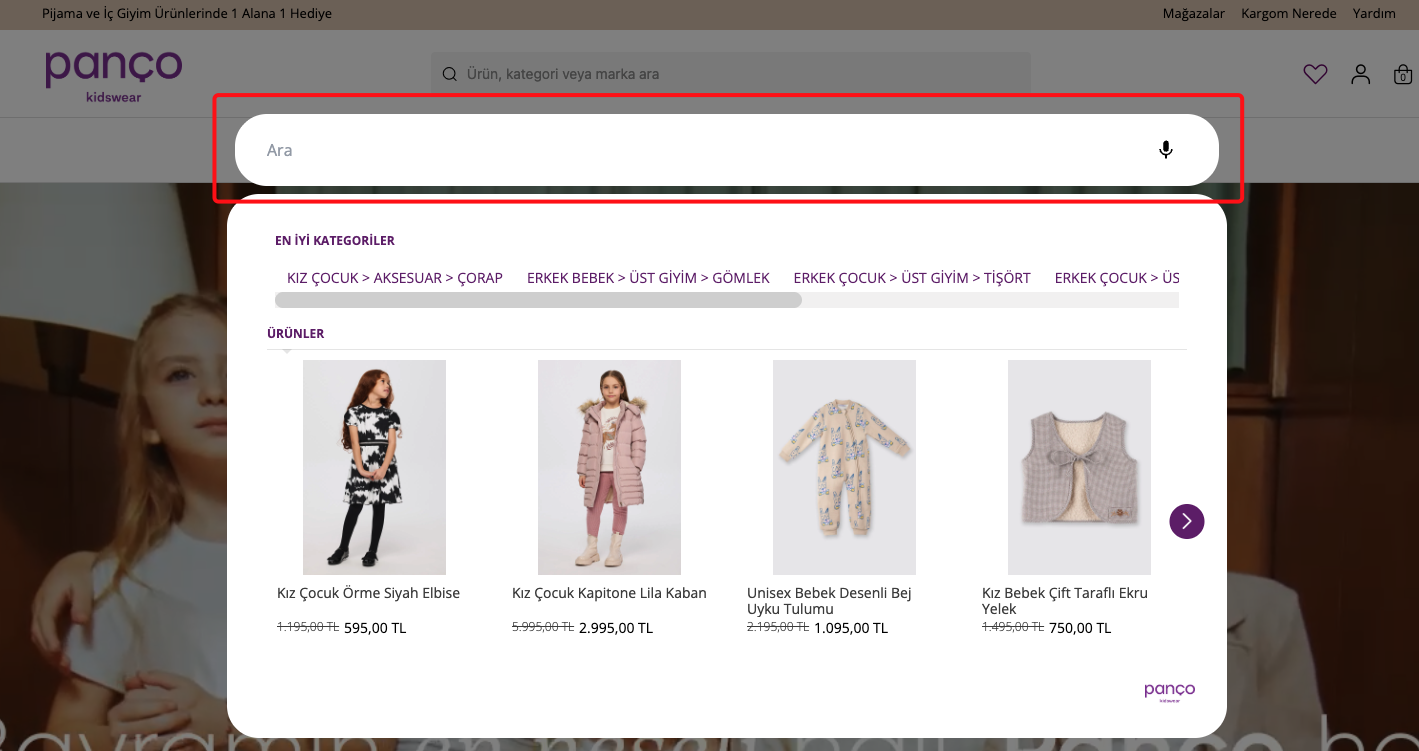Open KIZ ÇOCUK ÇORAP category link
The height and width of the screenshot is (751, 1419).
tap(394, 277)
